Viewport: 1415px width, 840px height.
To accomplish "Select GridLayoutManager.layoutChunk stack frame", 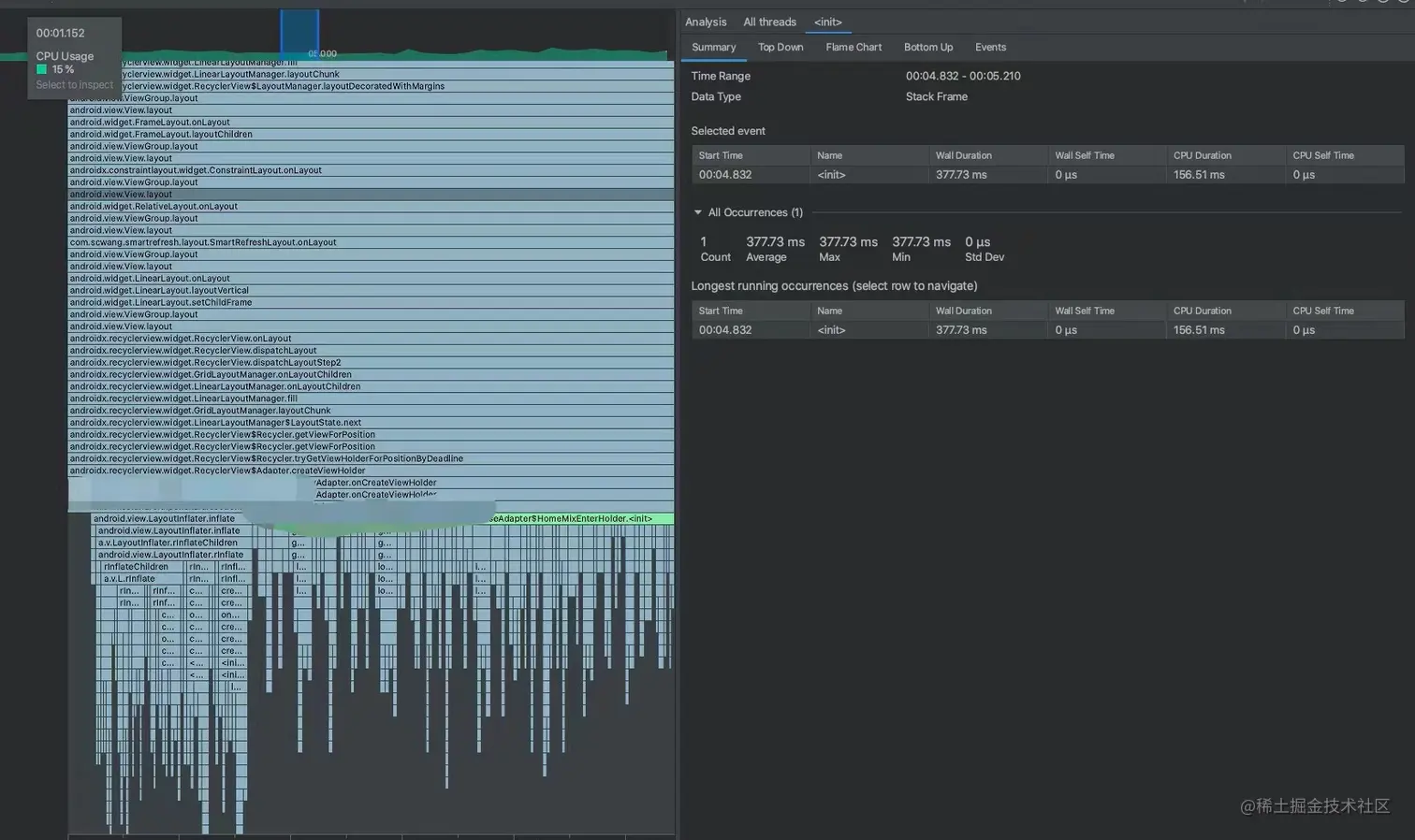I will point(371,411).
